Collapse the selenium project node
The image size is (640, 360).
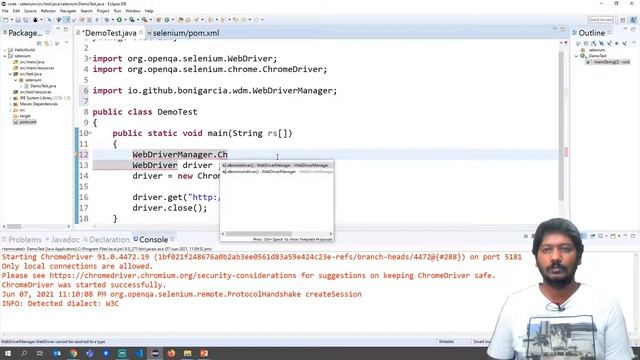pyautogui.click(x=5, y=56)
